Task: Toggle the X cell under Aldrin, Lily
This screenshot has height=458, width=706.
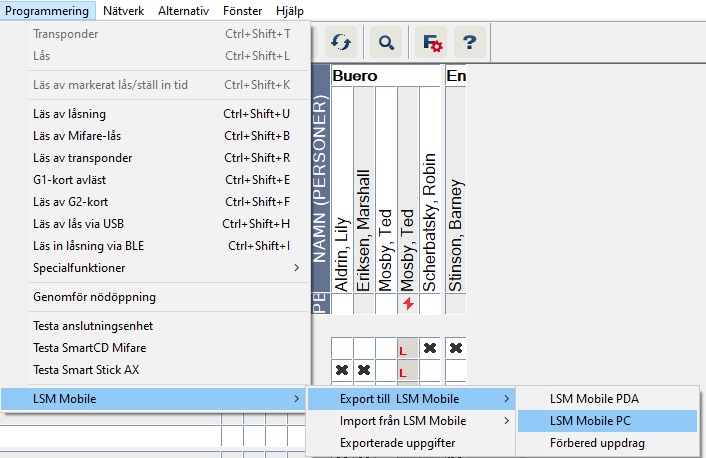Action: 342,370
